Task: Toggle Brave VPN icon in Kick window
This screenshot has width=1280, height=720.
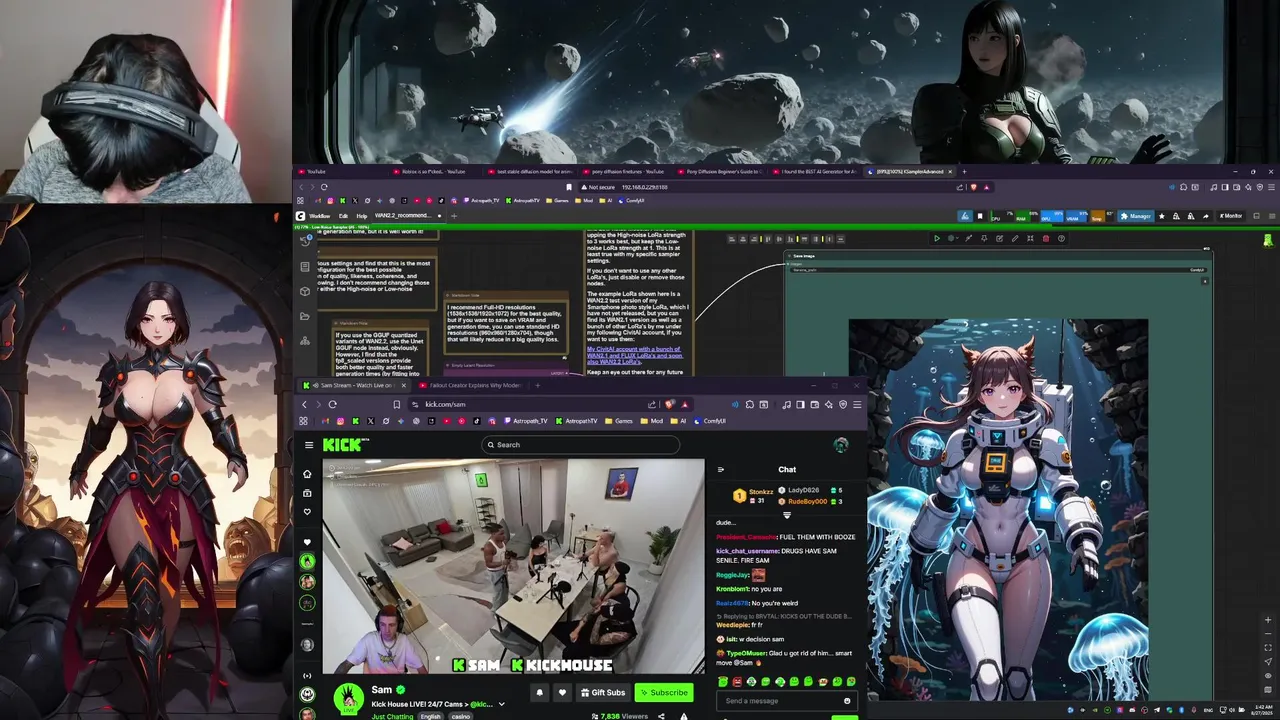Action: pos(843,404)
